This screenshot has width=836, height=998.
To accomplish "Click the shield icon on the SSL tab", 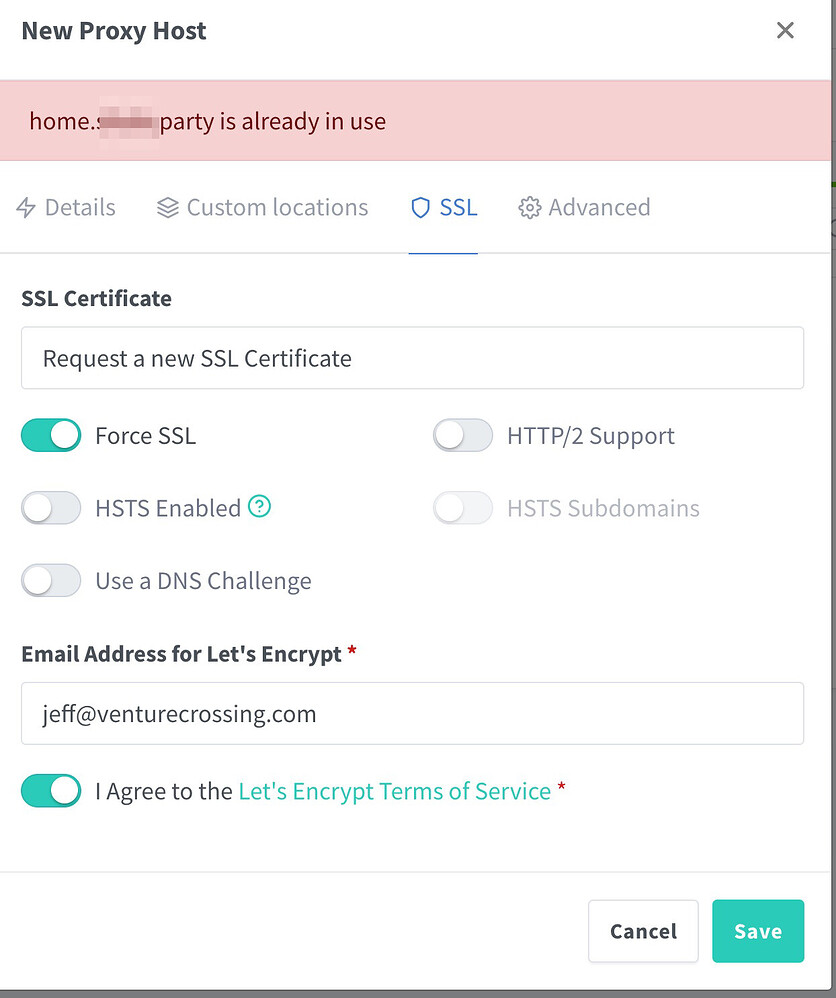I will coord(419,207).
